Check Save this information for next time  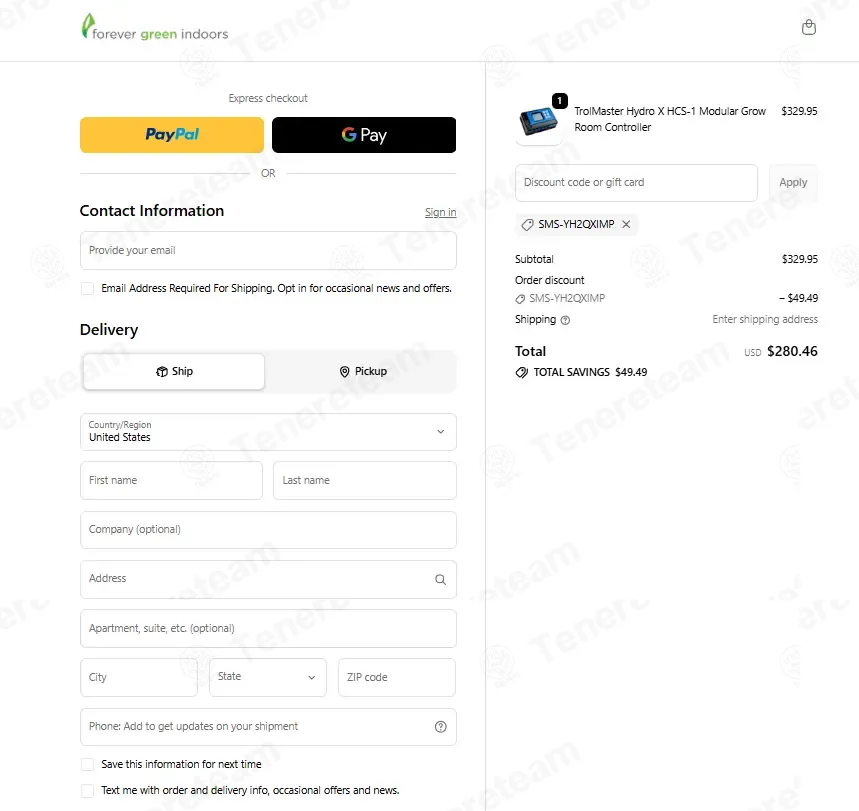[x=87, y=764]
